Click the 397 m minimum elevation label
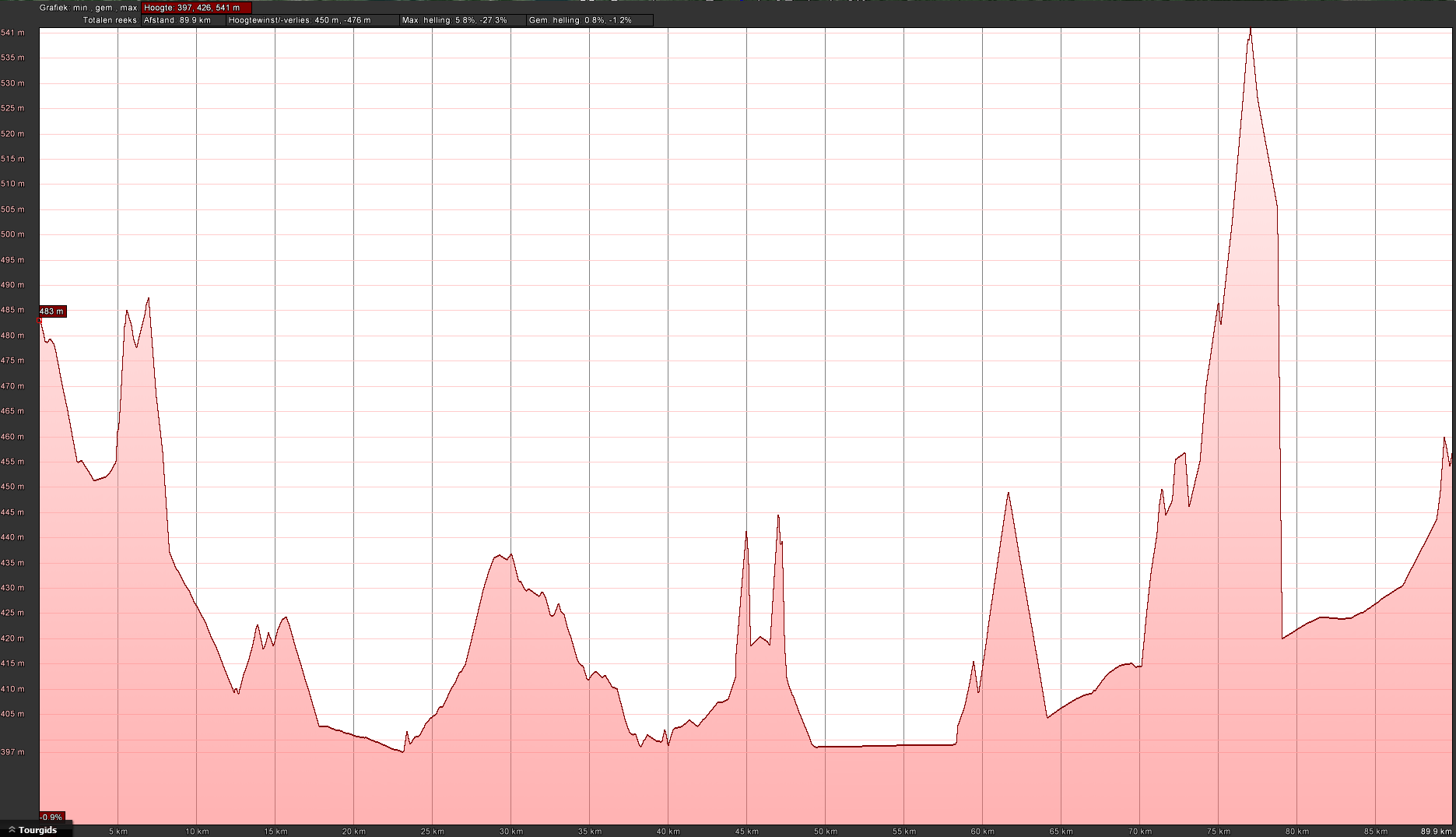Screen dimensions: 1456x837 [x=14, y=752]
